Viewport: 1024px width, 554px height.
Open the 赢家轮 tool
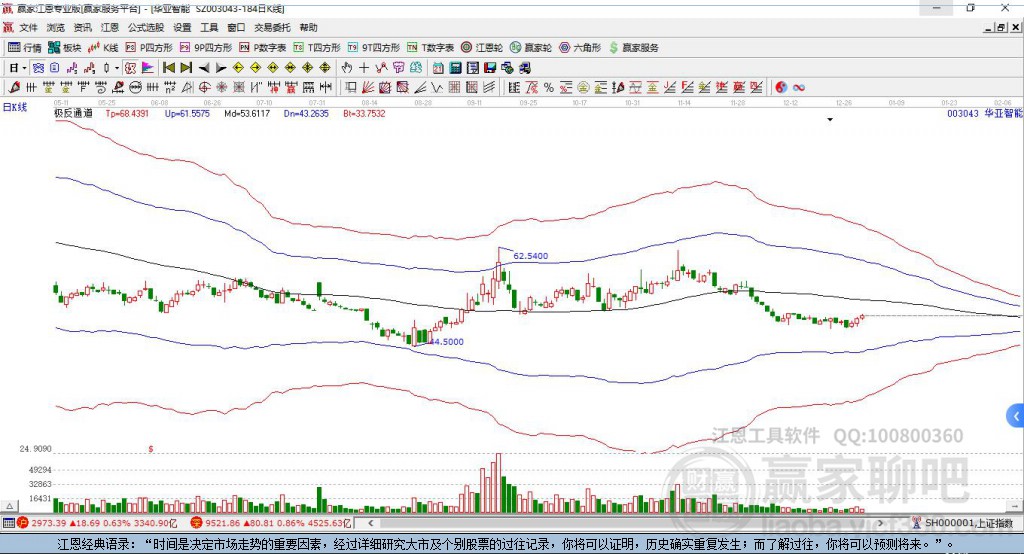pyautogui.click(x=531, y=48)
